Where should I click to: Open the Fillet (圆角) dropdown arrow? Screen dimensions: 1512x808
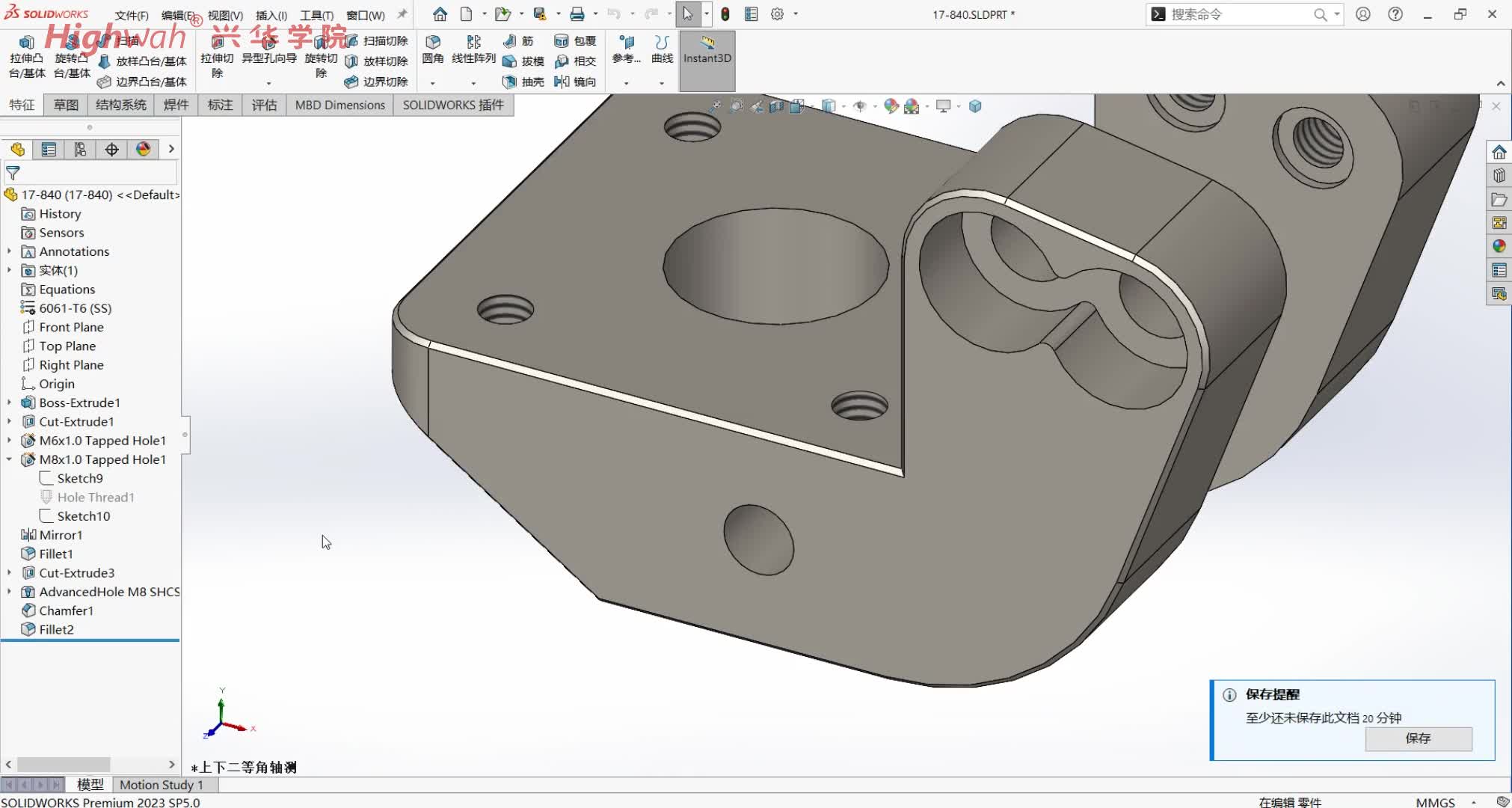coord(432,83)
